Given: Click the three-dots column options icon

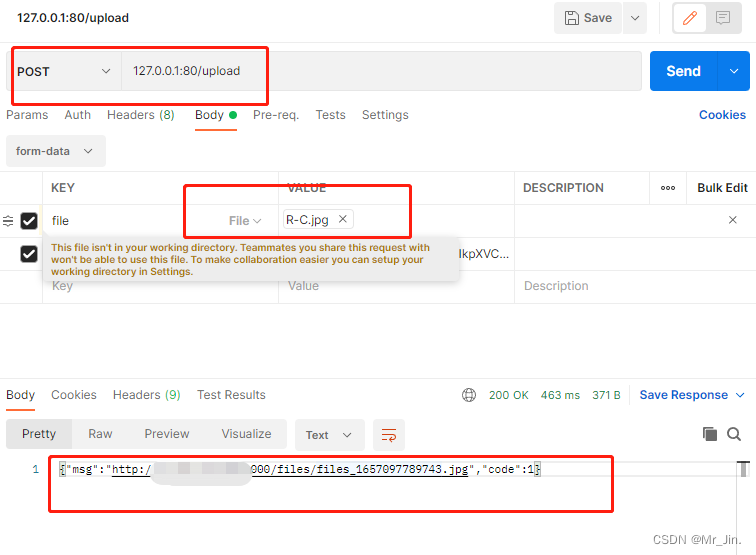Looking at the screenshot, I should 668,188.
